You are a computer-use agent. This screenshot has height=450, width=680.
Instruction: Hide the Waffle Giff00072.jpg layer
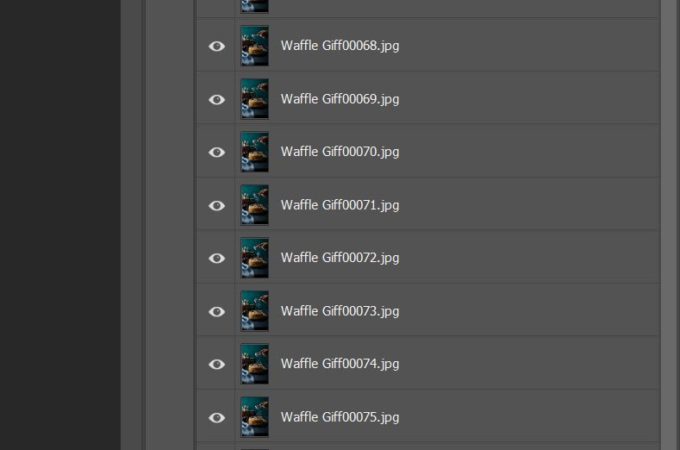point(217,258)
